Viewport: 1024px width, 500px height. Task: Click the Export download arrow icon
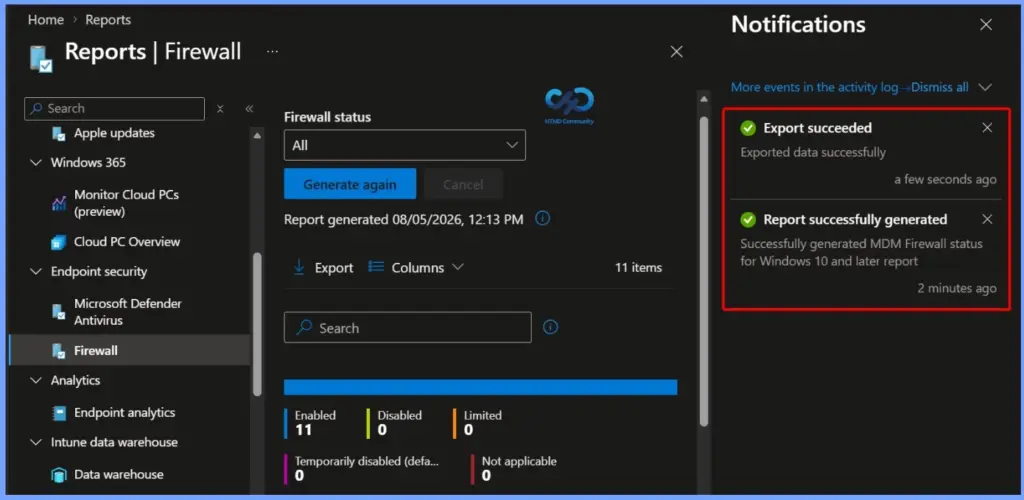coord(299,268)
